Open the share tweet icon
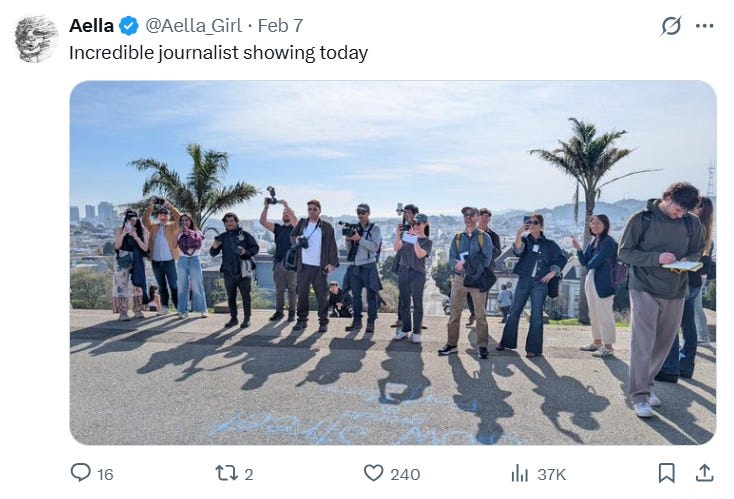Screen dimensions: 734x499 704,472
